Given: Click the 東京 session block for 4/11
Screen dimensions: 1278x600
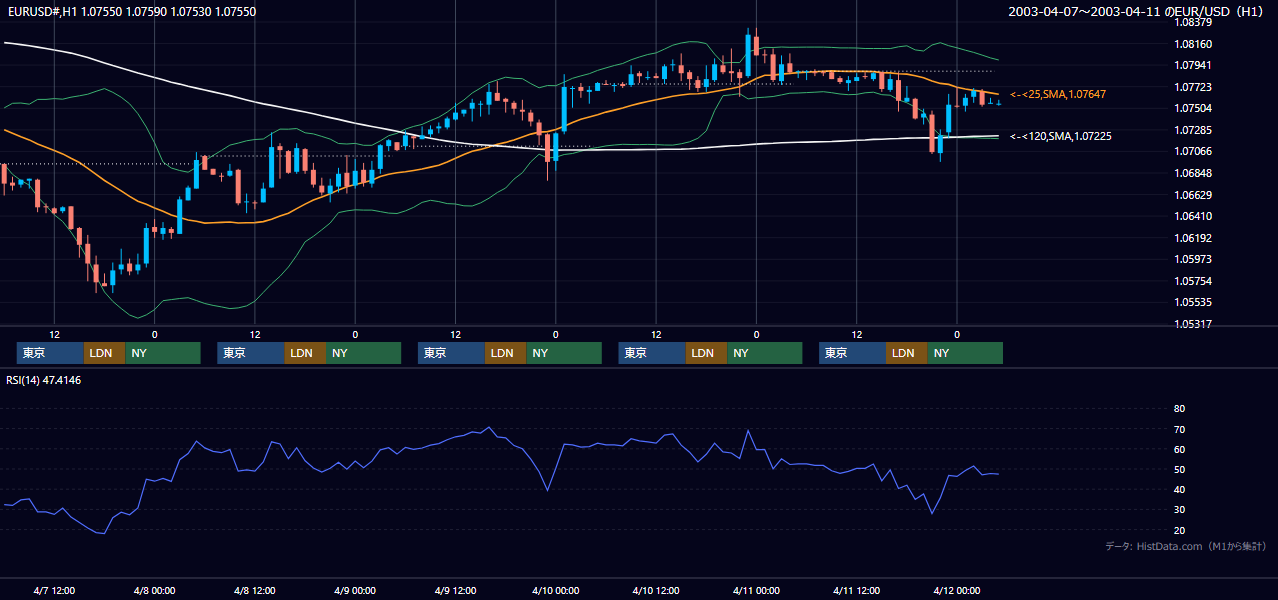Looking at the screenshot, I should pos(852,353).
